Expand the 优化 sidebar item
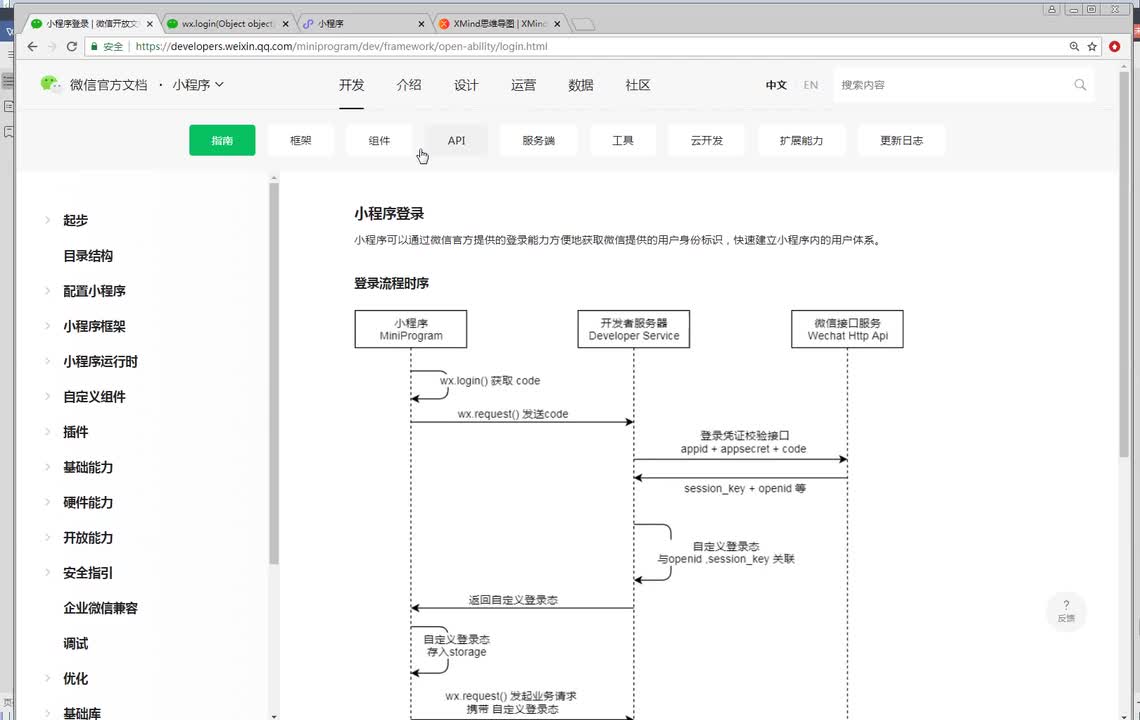The height and width of the screenshot is (720, 1140). click(x=76, y=679)
